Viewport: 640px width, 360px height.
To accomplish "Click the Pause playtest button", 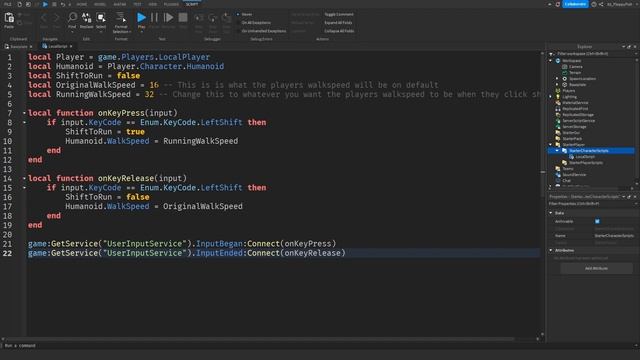I will pos(154,18).
